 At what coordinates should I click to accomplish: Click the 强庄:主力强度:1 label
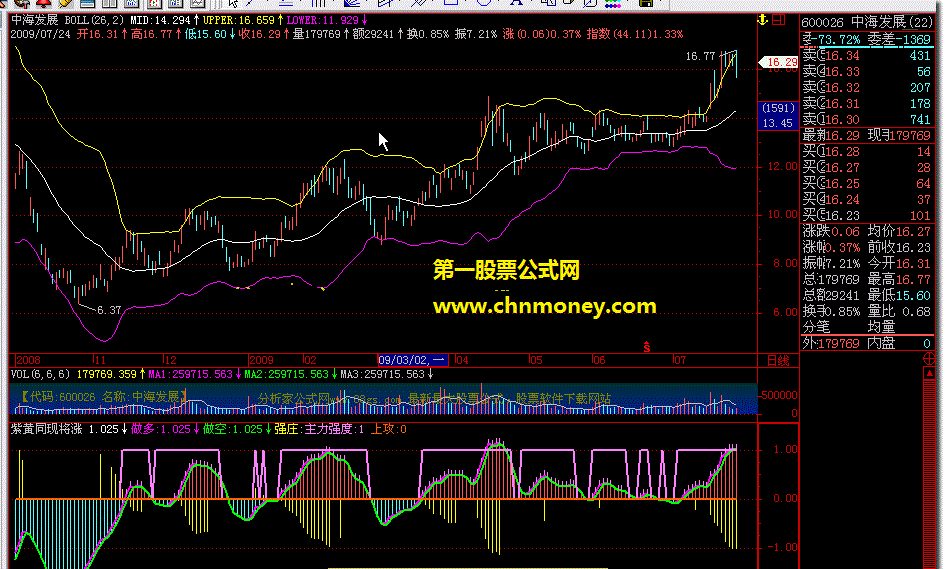click(319, 429)
